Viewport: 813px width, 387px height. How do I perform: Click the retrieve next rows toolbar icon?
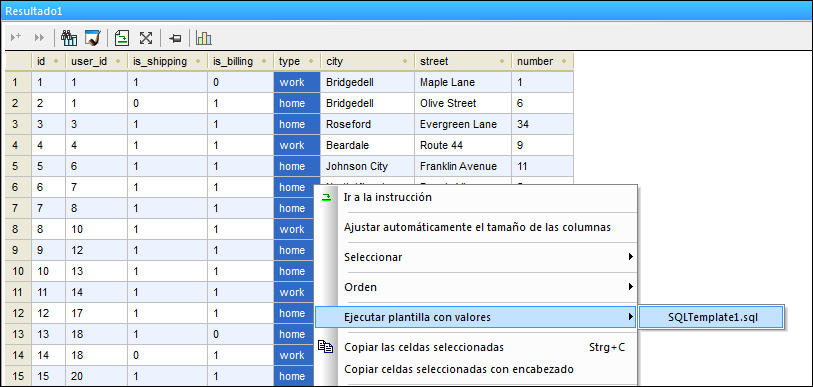click(x=16, y=37)
